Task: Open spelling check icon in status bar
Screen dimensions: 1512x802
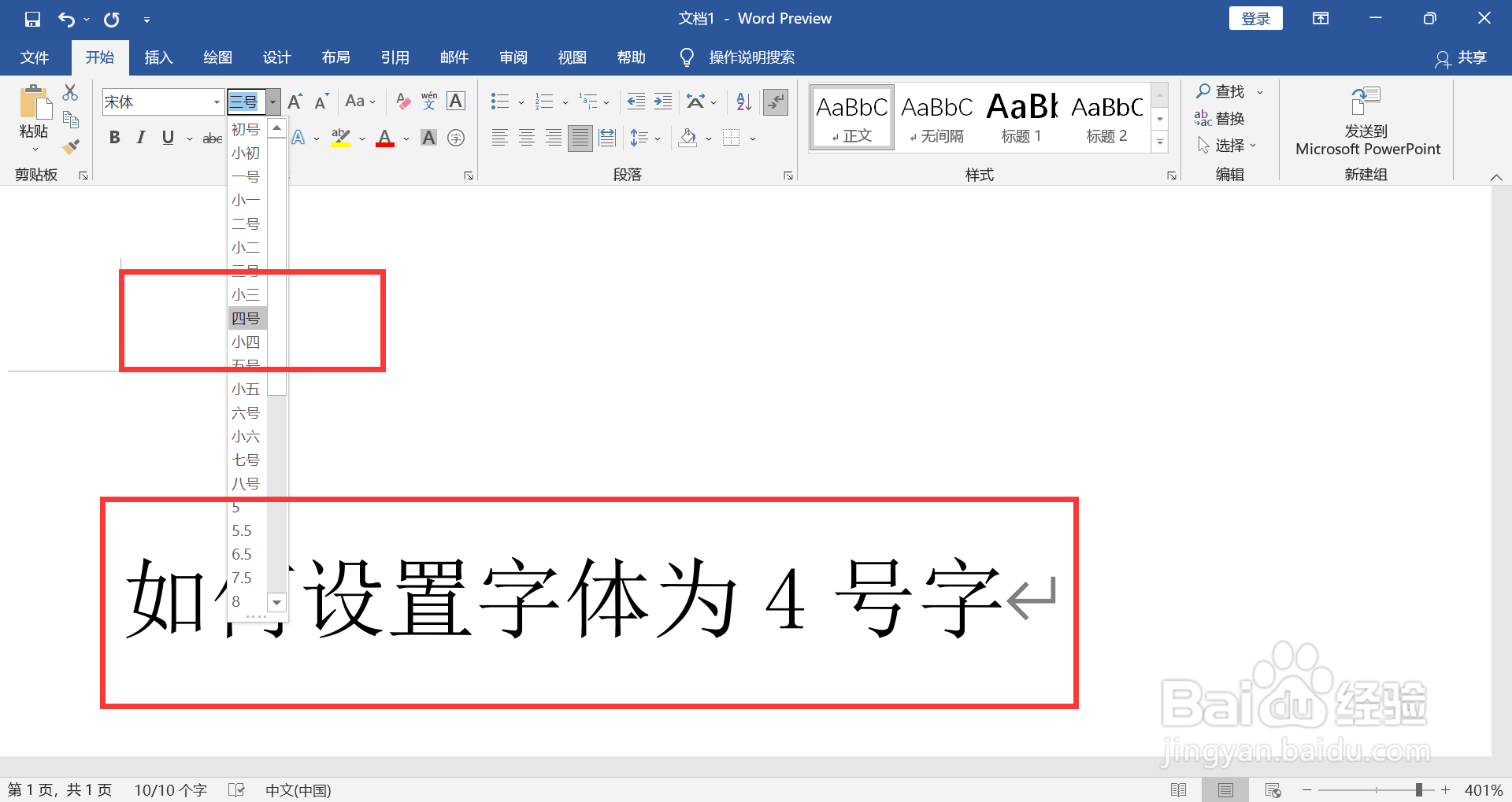Action: pyautogui.click(x=236, y=789)
